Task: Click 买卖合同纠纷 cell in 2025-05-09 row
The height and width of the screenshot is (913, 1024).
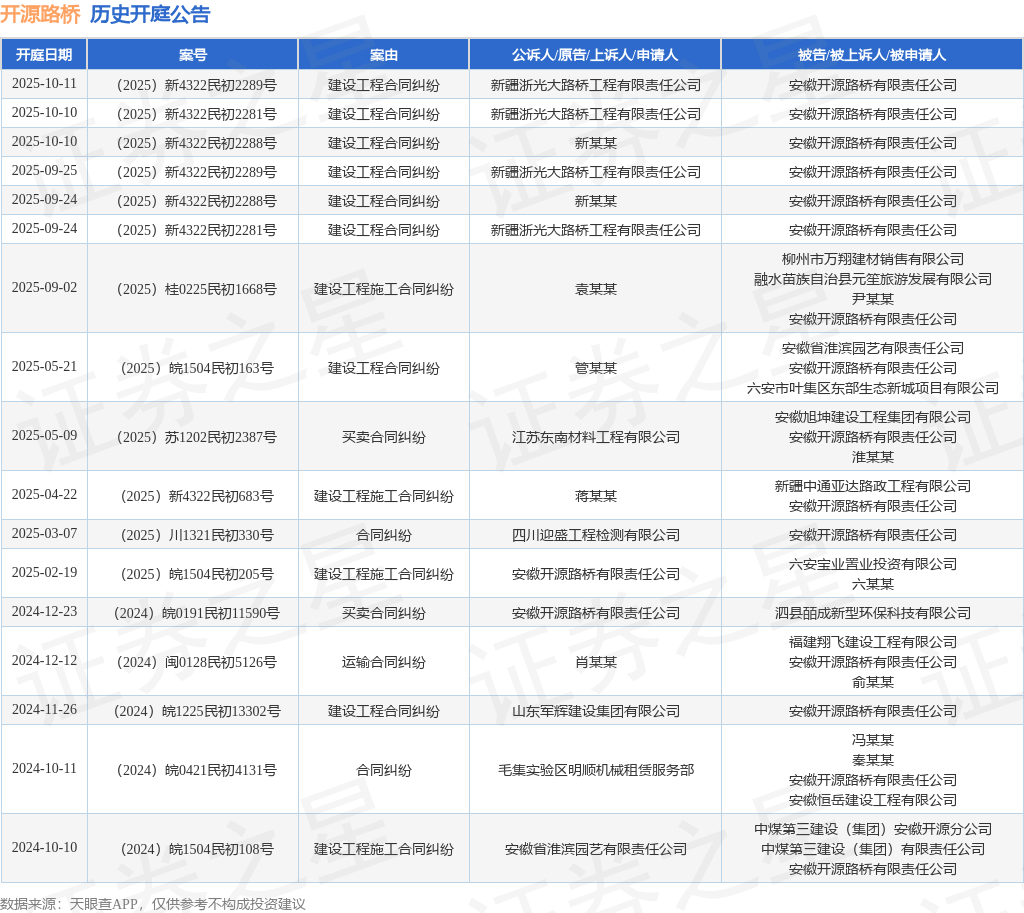Action: pyautogui.click(x=383, y=437)
